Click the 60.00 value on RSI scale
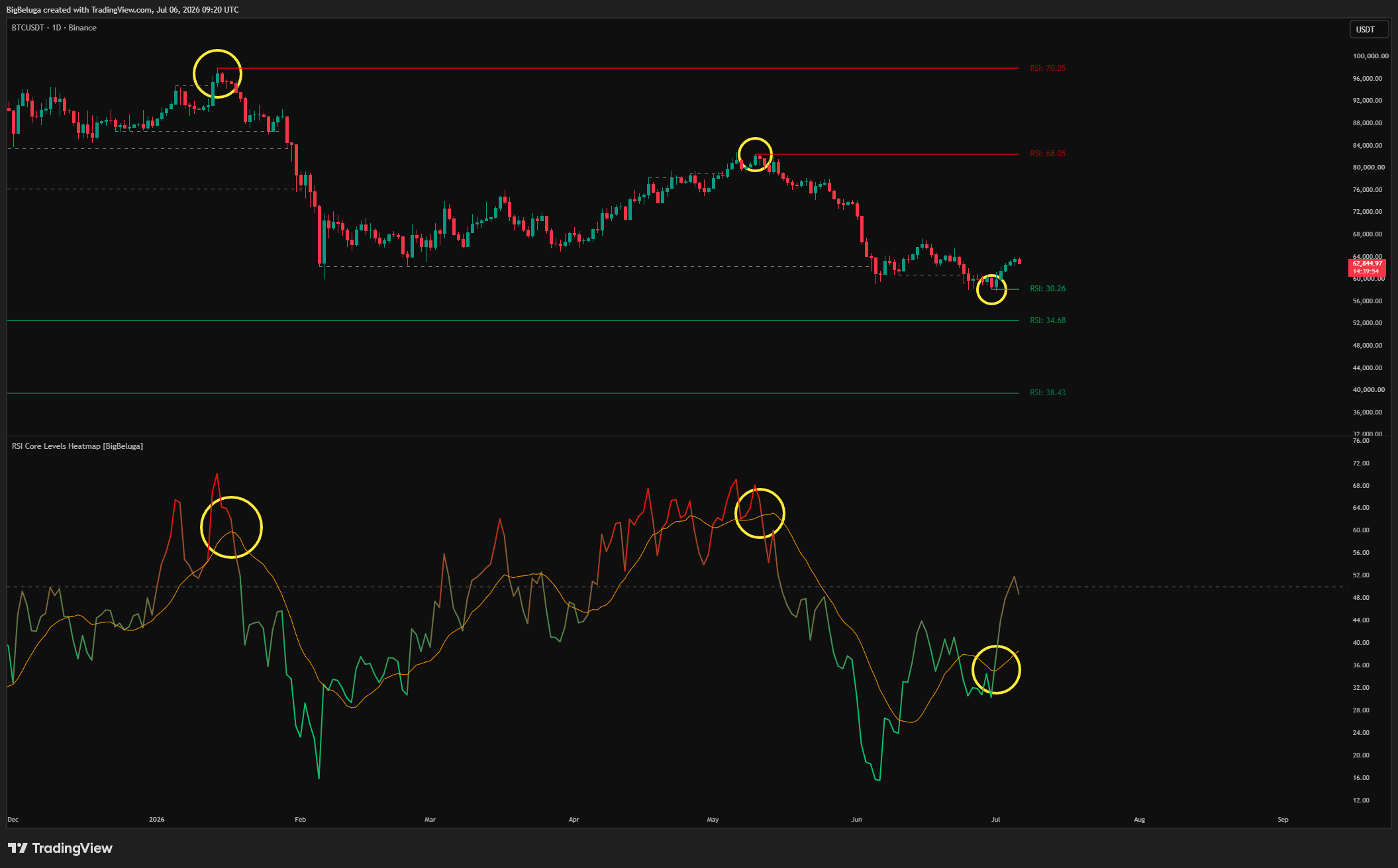Screen dimensions: 1398x868 pos(1361,530)
